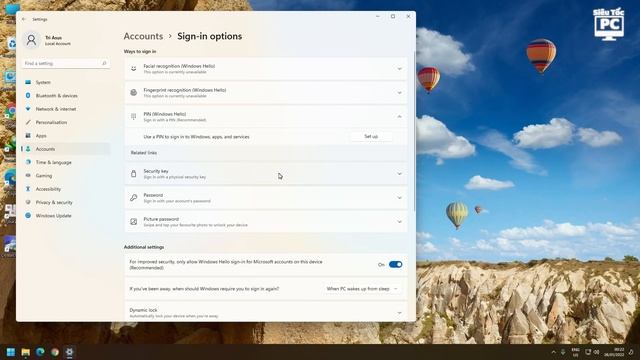Image resolution: width=640 pixels, height=360 pixels.
Task: Click the 'Additional settings' heading
Action: tap(144, 247)
